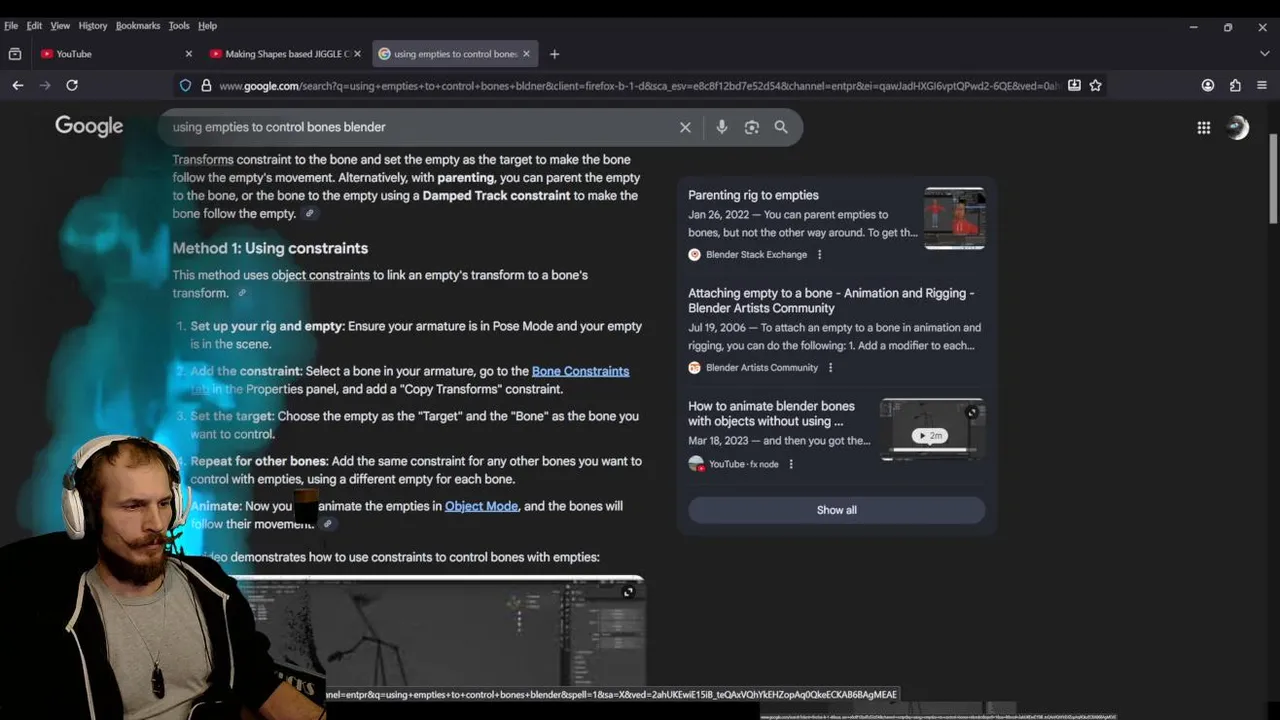Click the site padlock icon
The image size is (1280, 720).
(206, 86)
